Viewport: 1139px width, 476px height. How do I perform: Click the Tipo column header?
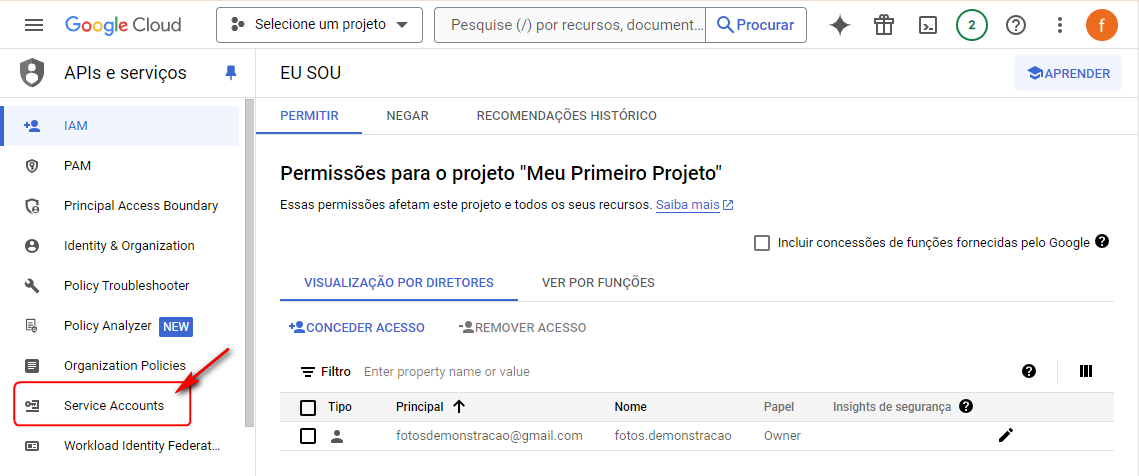[340, 407]
